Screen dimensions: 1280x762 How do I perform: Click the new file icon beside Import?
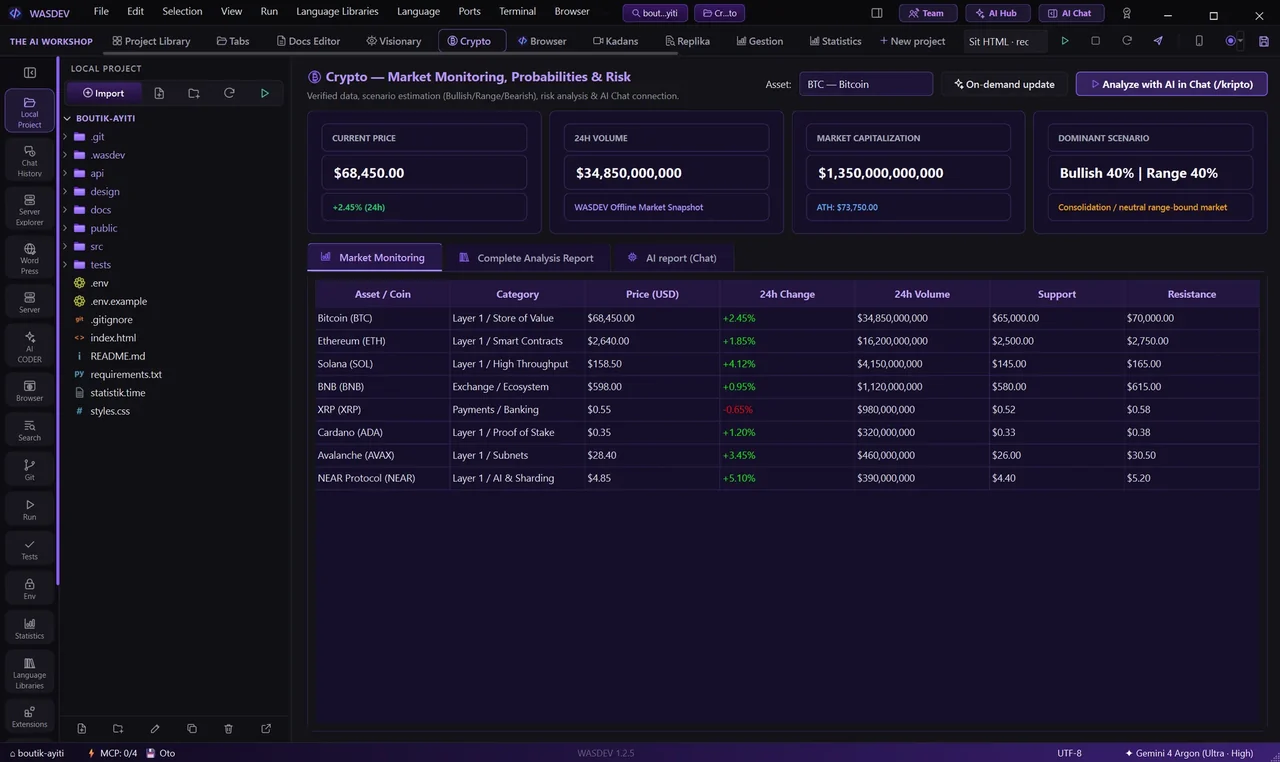(x=159, y=93)
